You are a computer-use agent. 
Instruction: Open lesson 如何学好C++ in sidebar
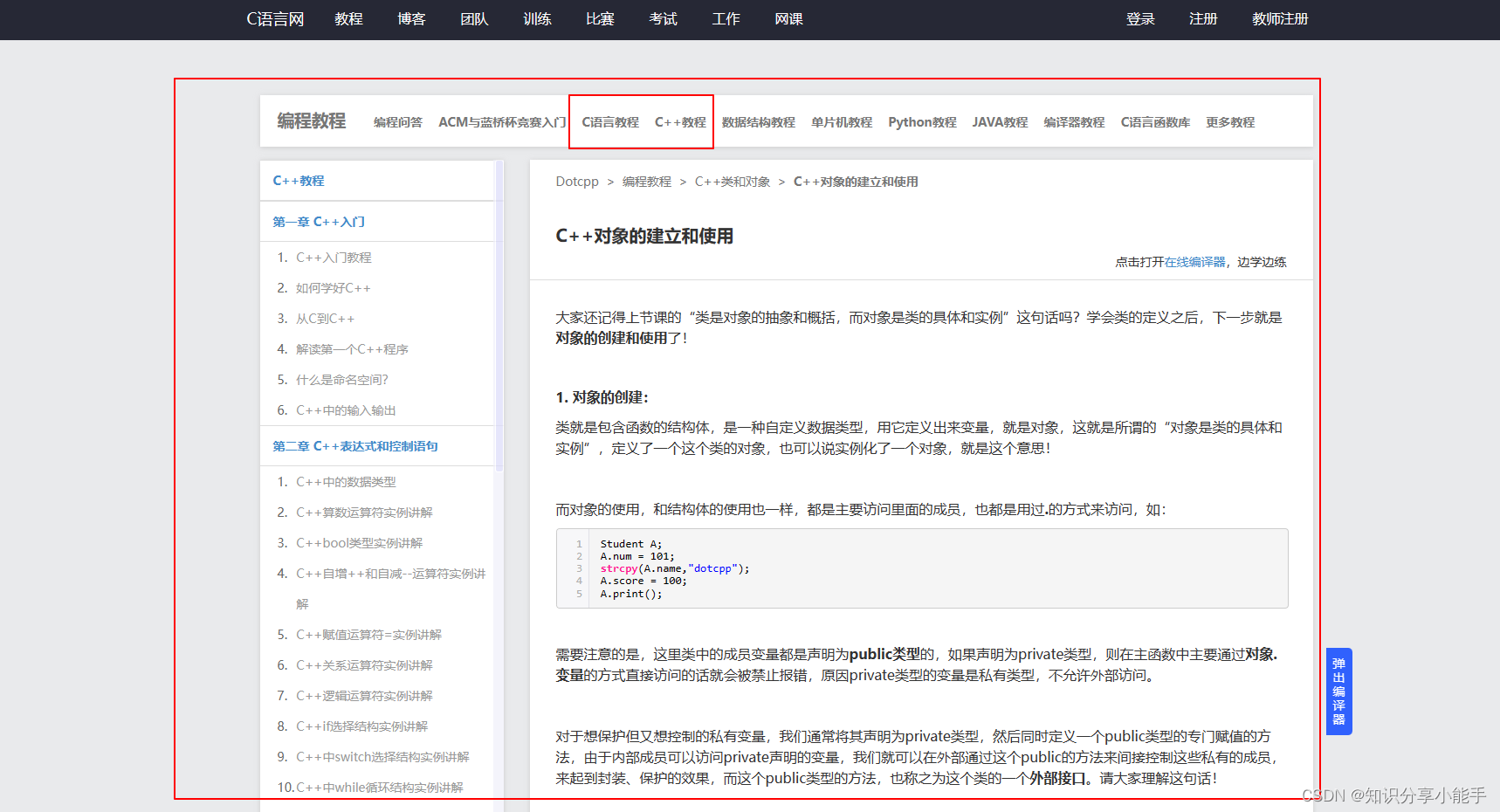pos(333,288)
